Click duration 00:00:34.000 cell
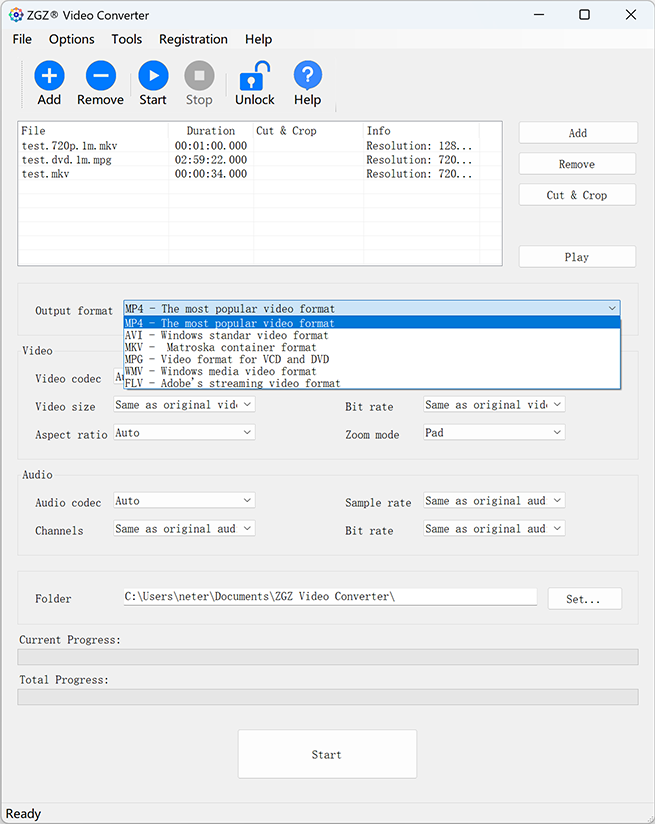Viewport: 655px width, 824px height. (x=211, y=174)
